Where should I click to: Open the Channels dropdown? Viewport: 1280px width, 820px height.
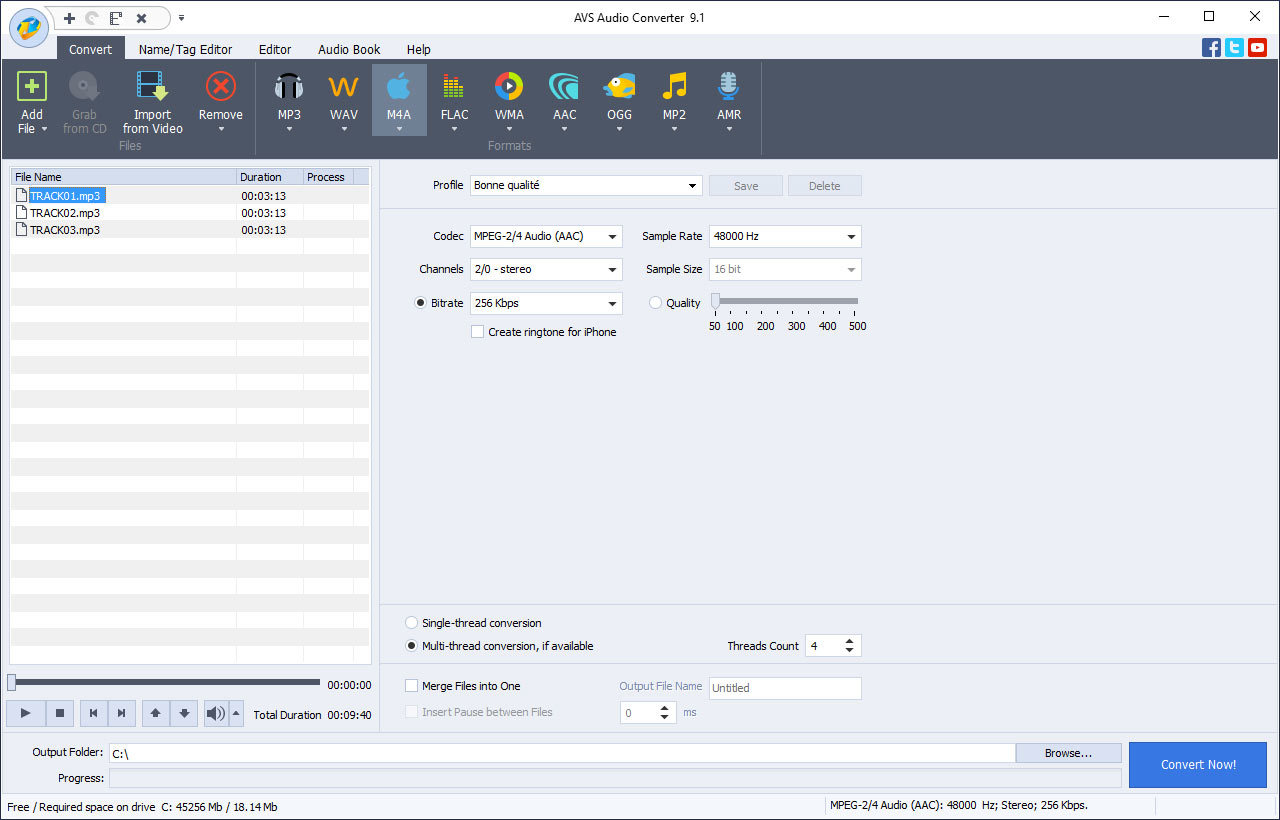tap(546, 270)
